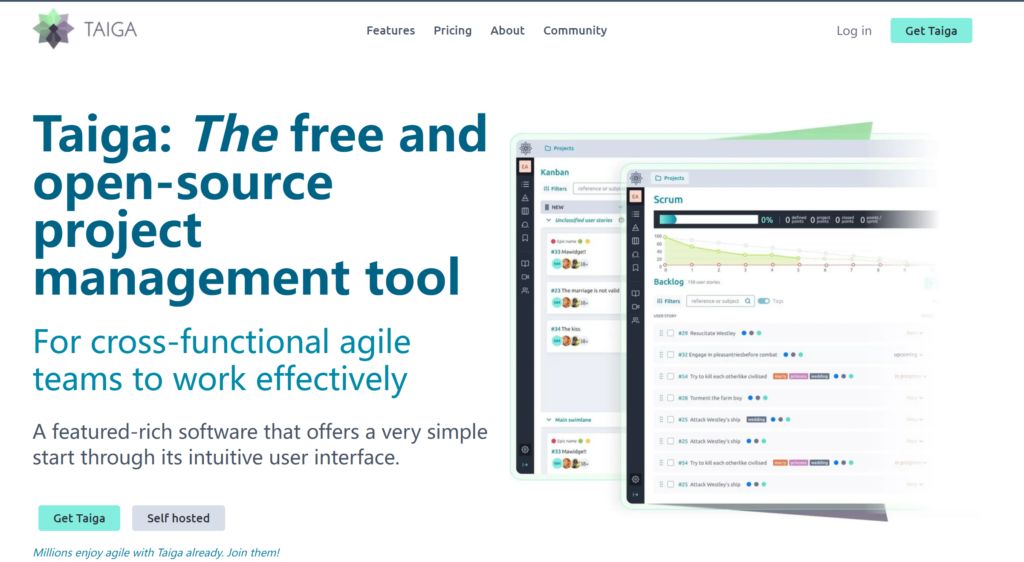Click 'For cross-functional agile teams' subheading
Screen dimensions: 1024x562
[222, 360]
